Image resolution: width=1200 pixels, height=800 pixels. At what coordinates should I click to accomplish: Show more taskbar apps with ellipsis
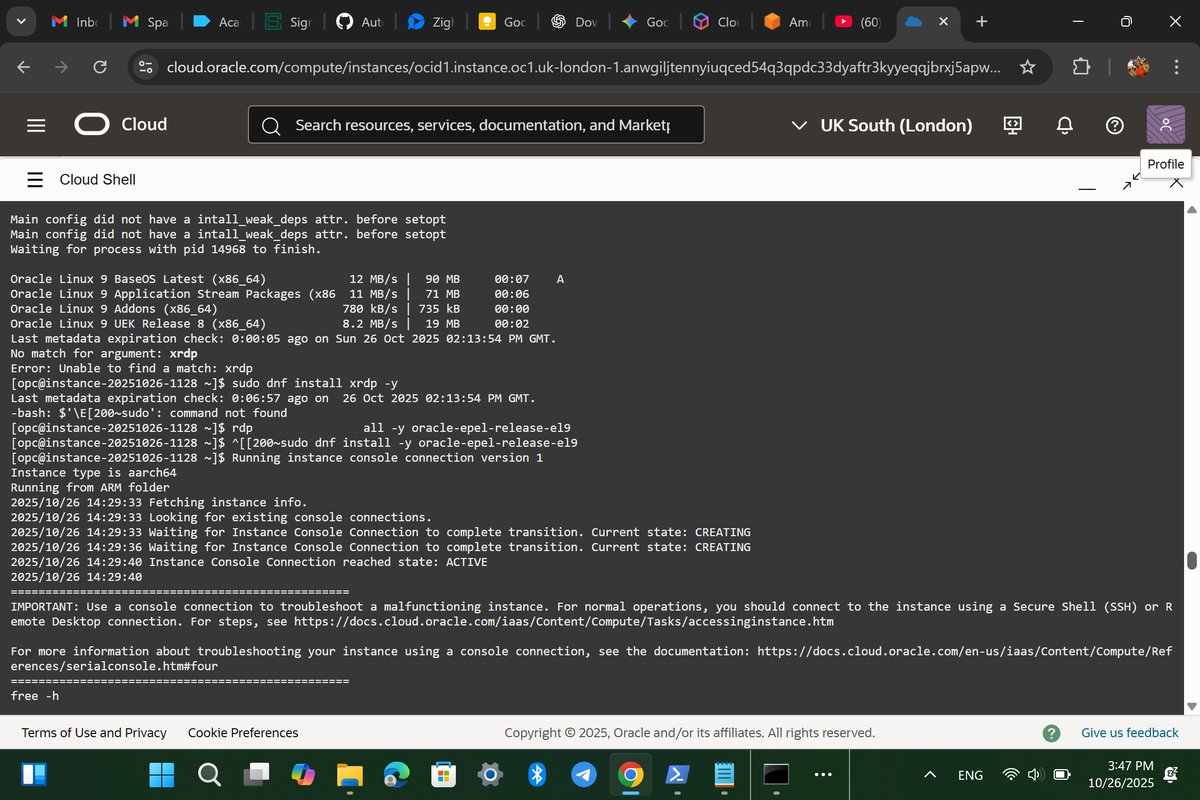point(823,774)
